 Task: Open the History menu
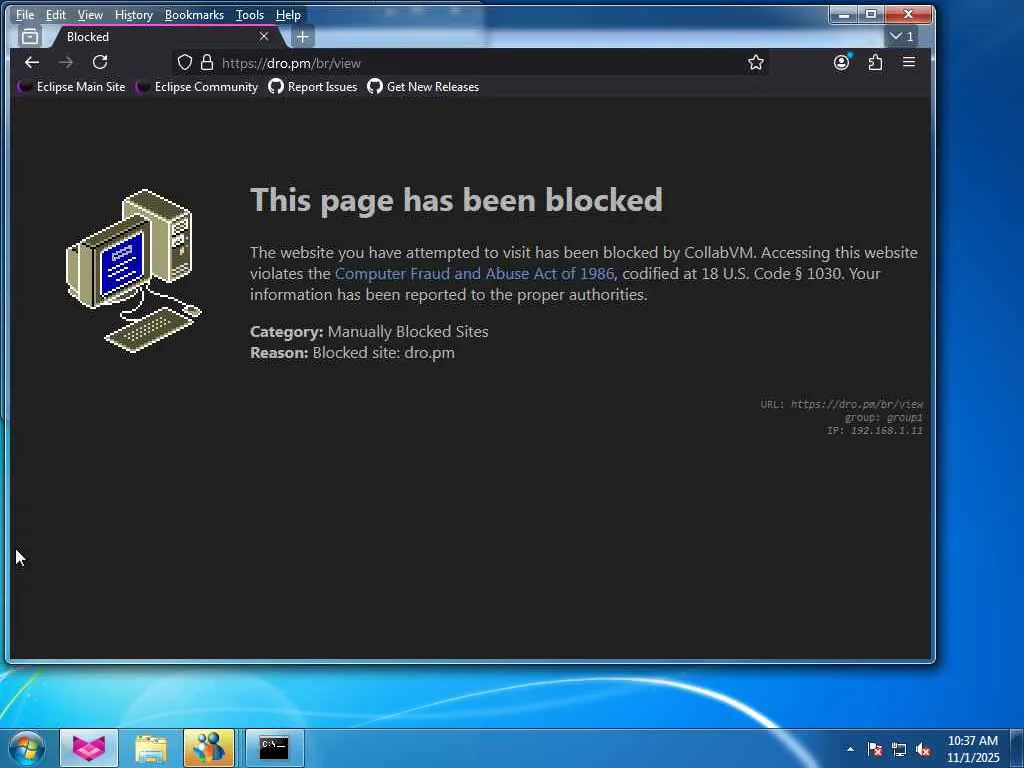[133, 14]
